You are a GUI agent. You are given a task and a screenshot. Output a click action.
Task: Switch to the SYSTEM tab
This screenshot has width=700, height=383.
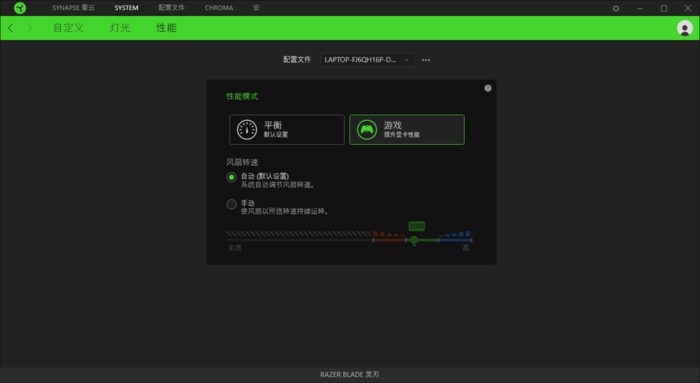[x=126, y=8]
